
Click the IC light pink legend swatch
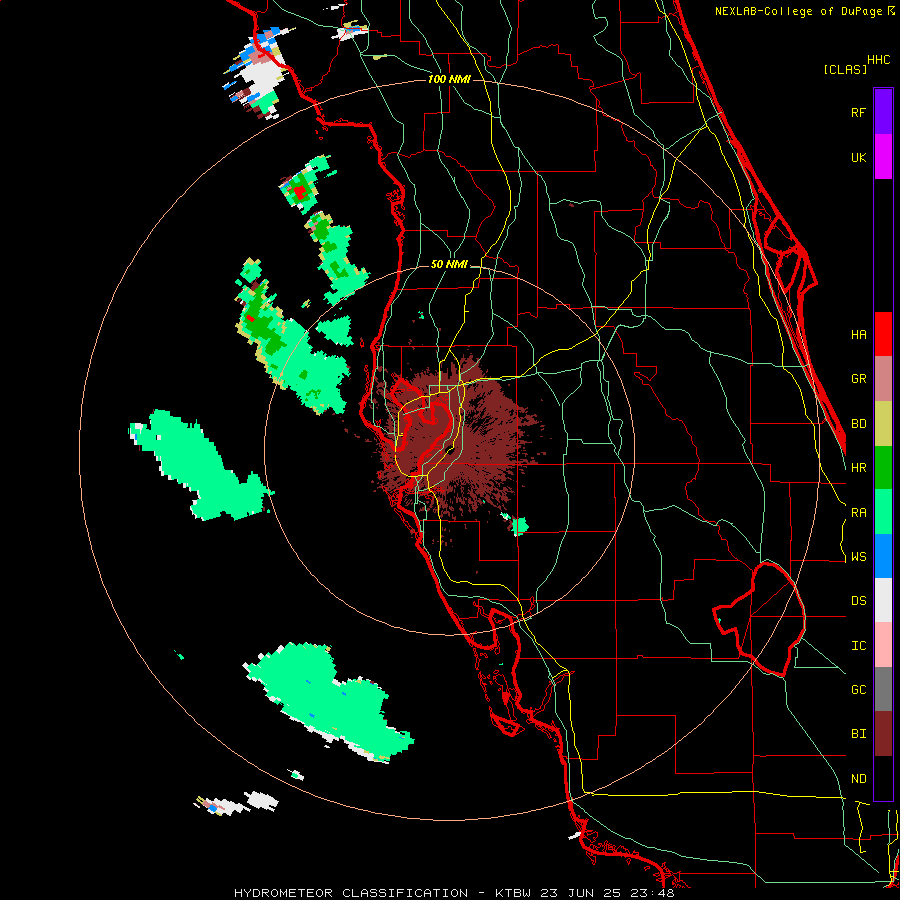pyautogui.click(x=883, y=645)
